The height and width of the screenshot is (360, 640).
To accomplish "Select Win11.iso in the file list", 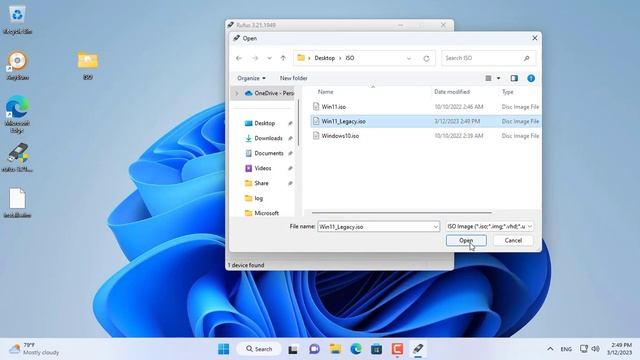I will pos(426,107).
